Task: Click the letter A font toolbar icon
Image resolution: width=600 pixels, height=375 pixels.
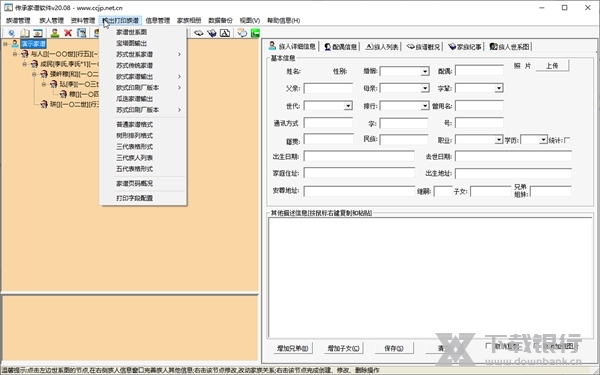Action: pos(225,33)
